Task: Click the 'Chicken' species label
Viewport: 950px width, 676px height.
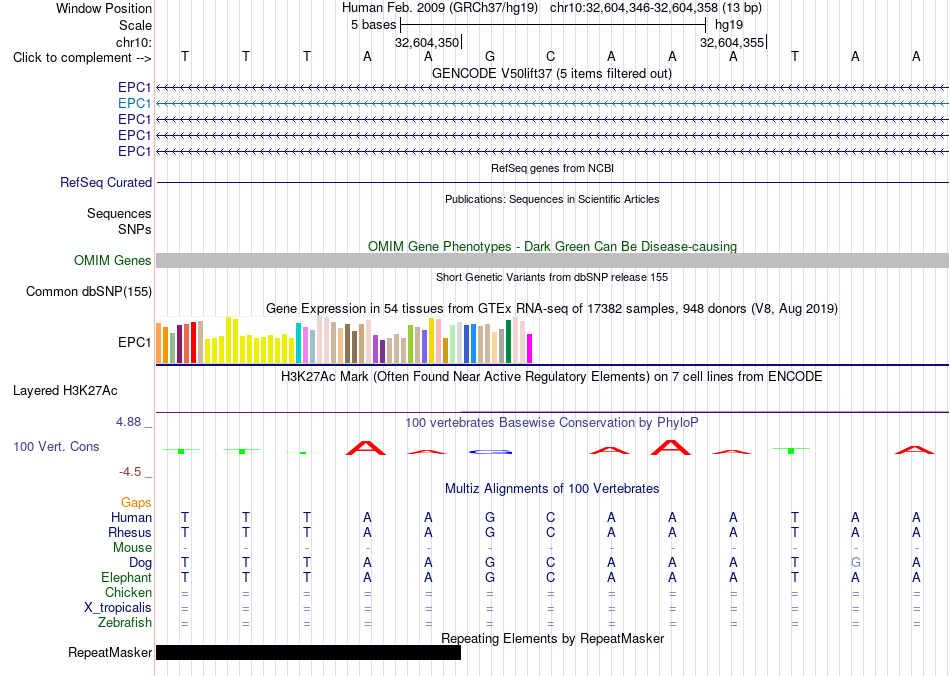Action: point(128,592)
